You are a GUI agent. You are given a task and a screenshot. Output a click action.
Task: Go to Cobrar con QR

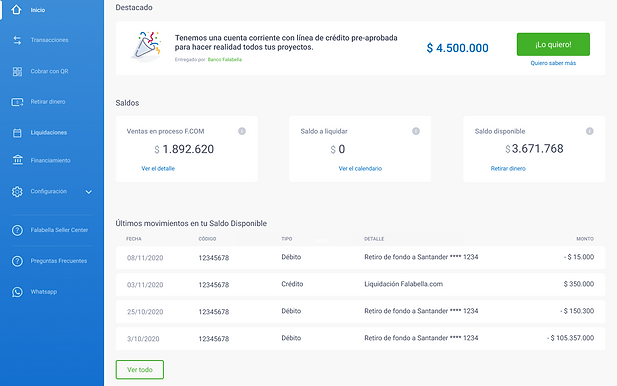click(x=50, y=71)
